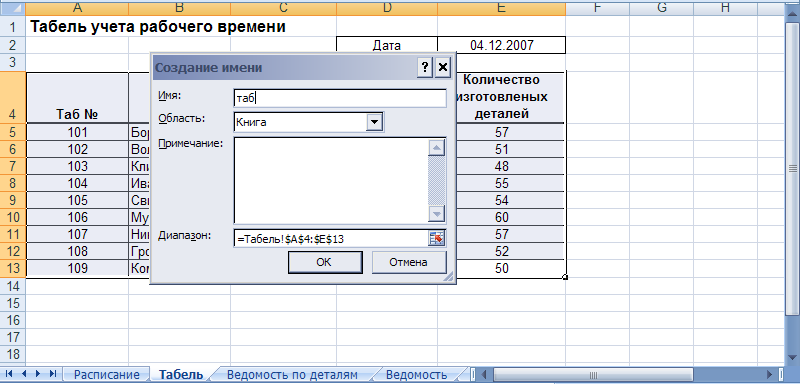Switch to Ведомость по деталям sheet tab
Viewport: 800px width, 384px height.
(292, 375)
